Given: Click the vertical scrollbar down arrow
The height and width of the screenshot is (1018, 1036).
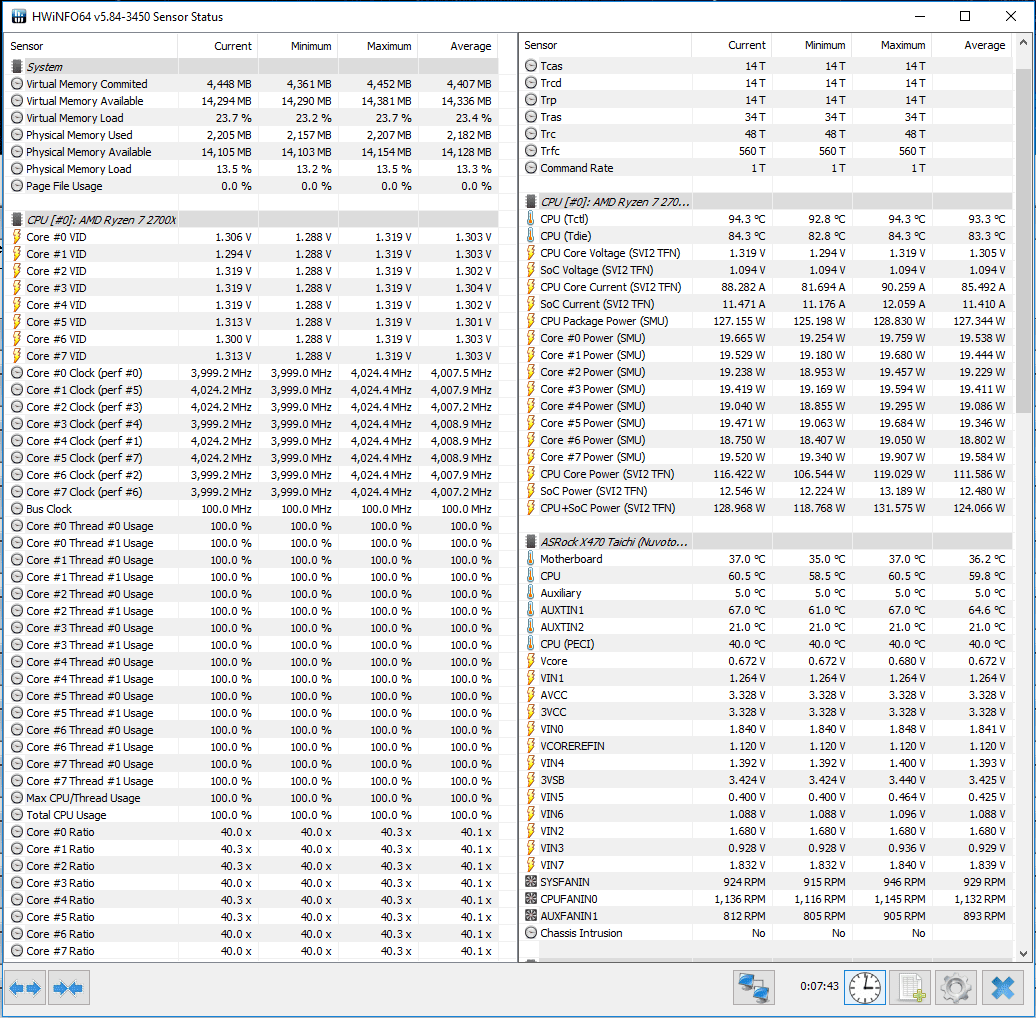Looking at the screenshot, I should click(1023, 953).
